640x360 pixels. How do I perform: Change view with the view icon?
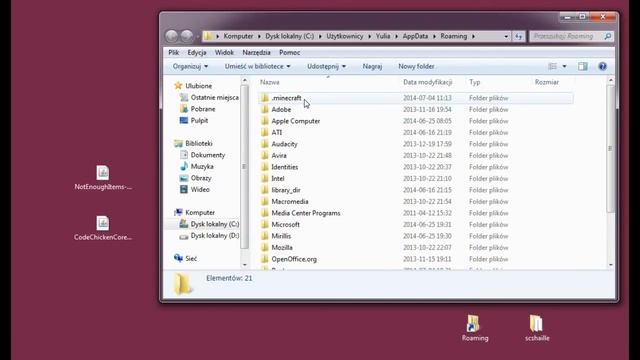tap(552, 66)
